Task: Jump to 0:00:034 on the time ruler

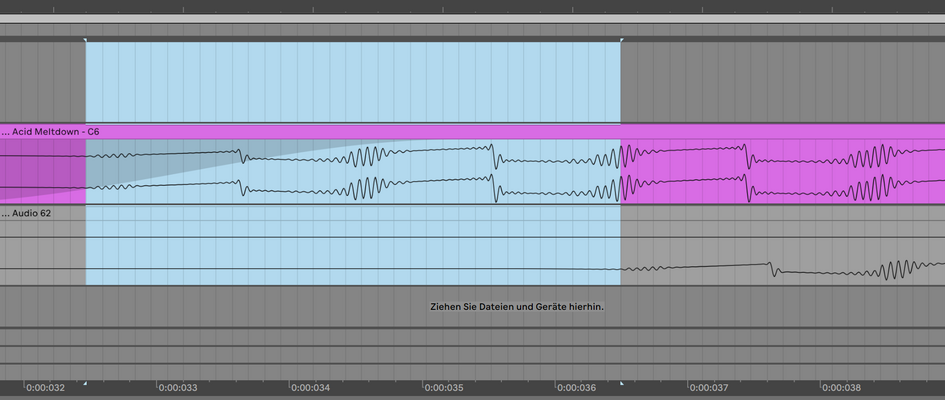Action: coord(311,387)
